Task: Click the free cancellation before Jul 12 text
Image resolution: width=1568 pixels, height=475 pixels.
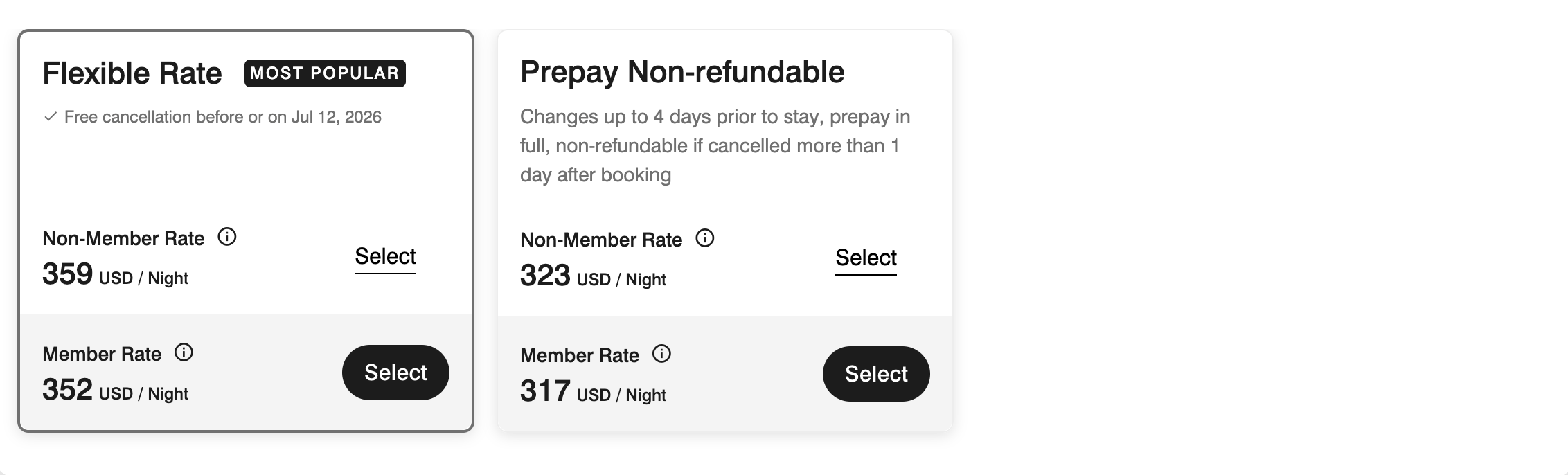Action: pyautogui.click(x=223, y=117)
